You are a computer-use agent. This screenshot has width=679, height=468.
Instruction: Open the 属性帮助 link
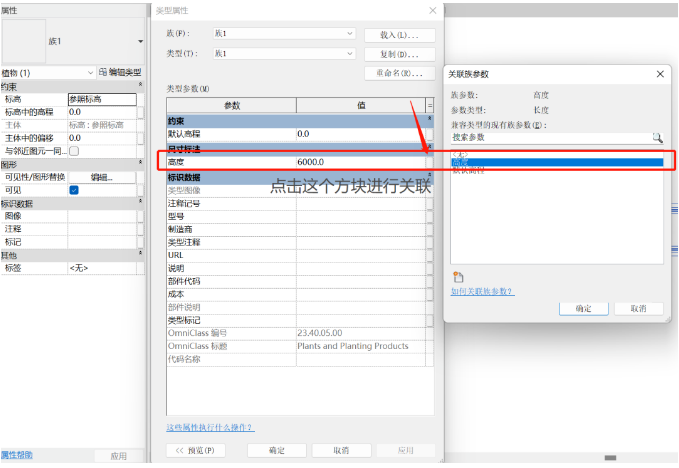tap(17, 455)
